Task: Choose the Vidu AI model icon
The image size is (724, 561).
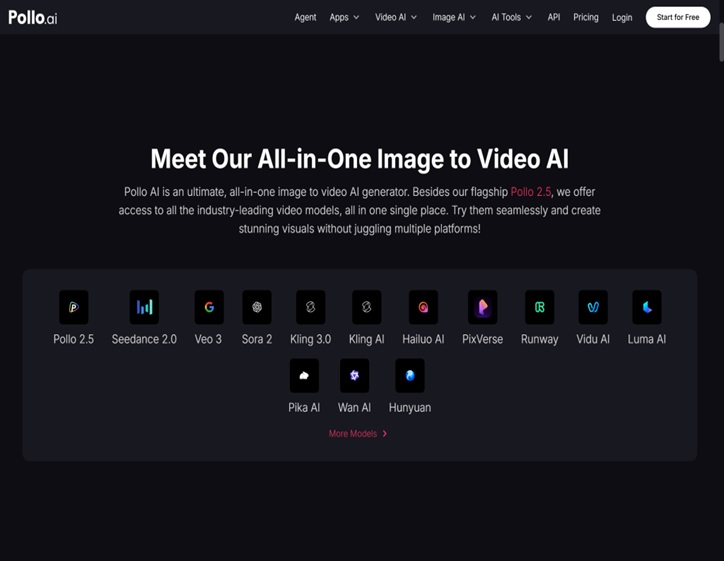Action: click(593, 307)
